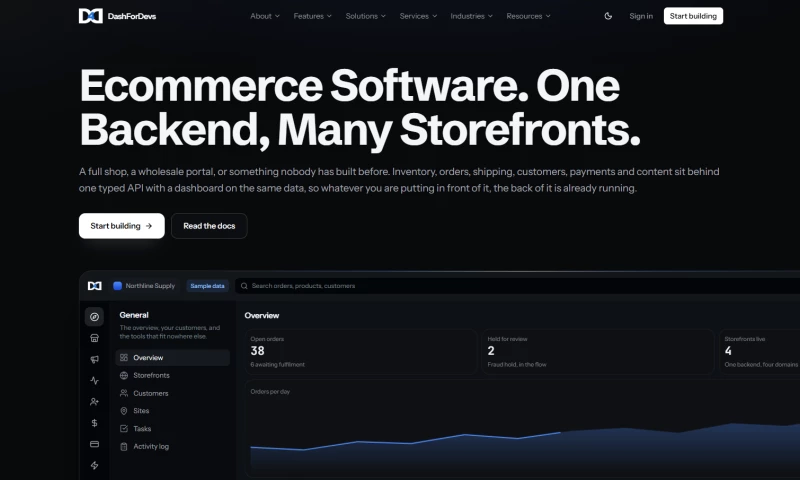Click the header Start building button
800x480 pixels.
[693, 16]
